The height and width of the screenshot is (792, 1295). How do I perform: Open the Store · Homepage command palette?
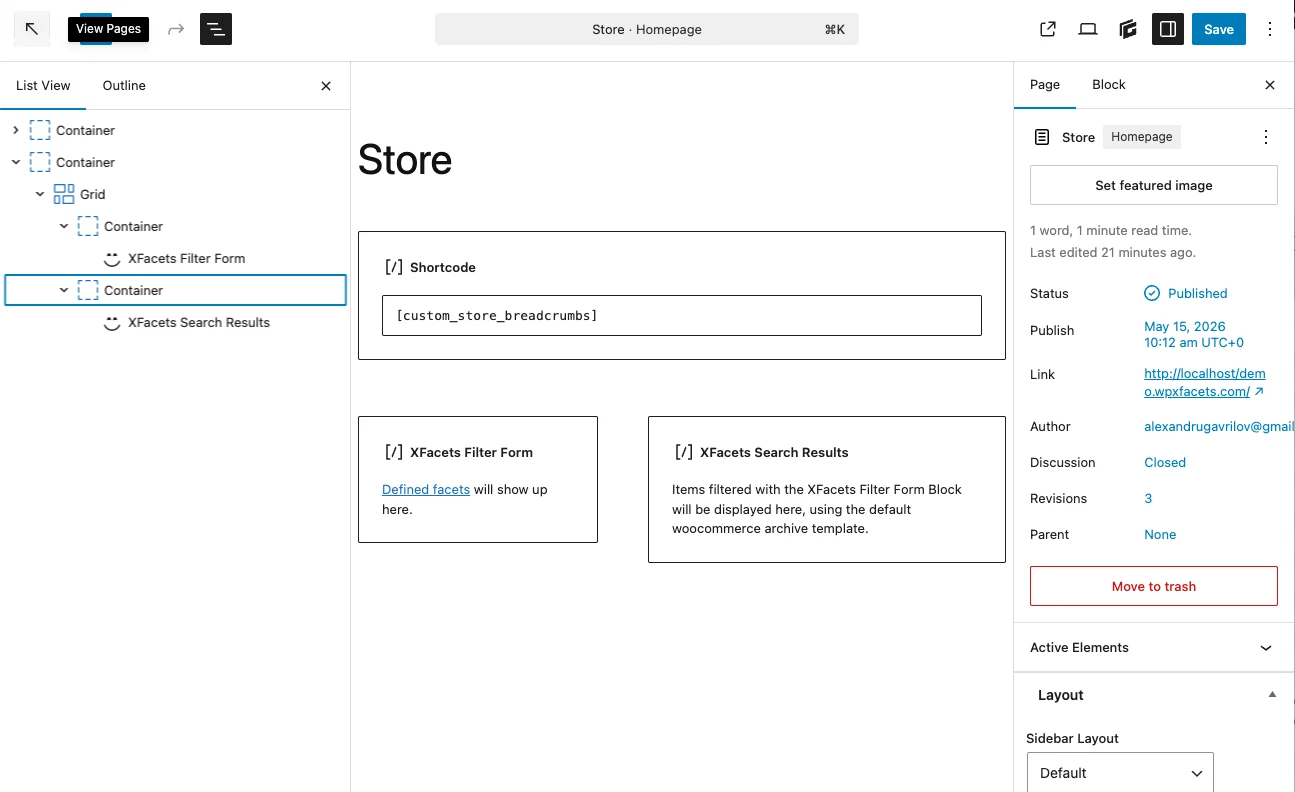(647, 29)
